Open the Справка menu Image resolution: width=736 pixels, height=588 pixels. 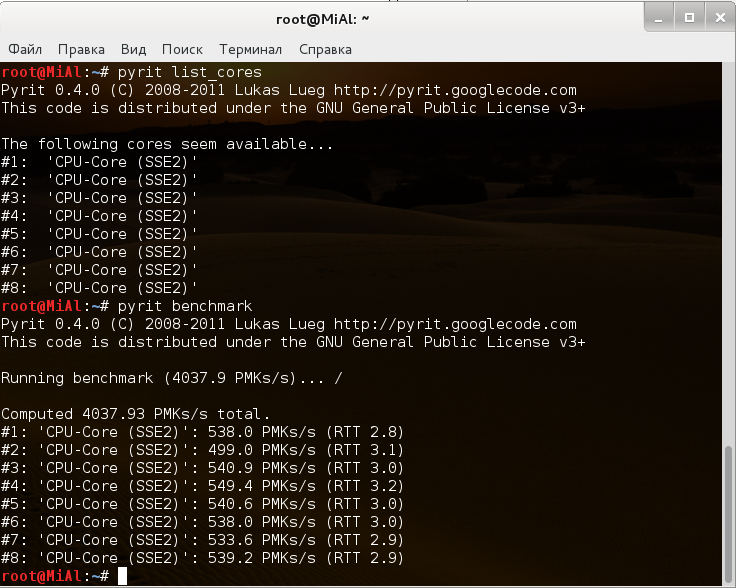coord(325,49)
